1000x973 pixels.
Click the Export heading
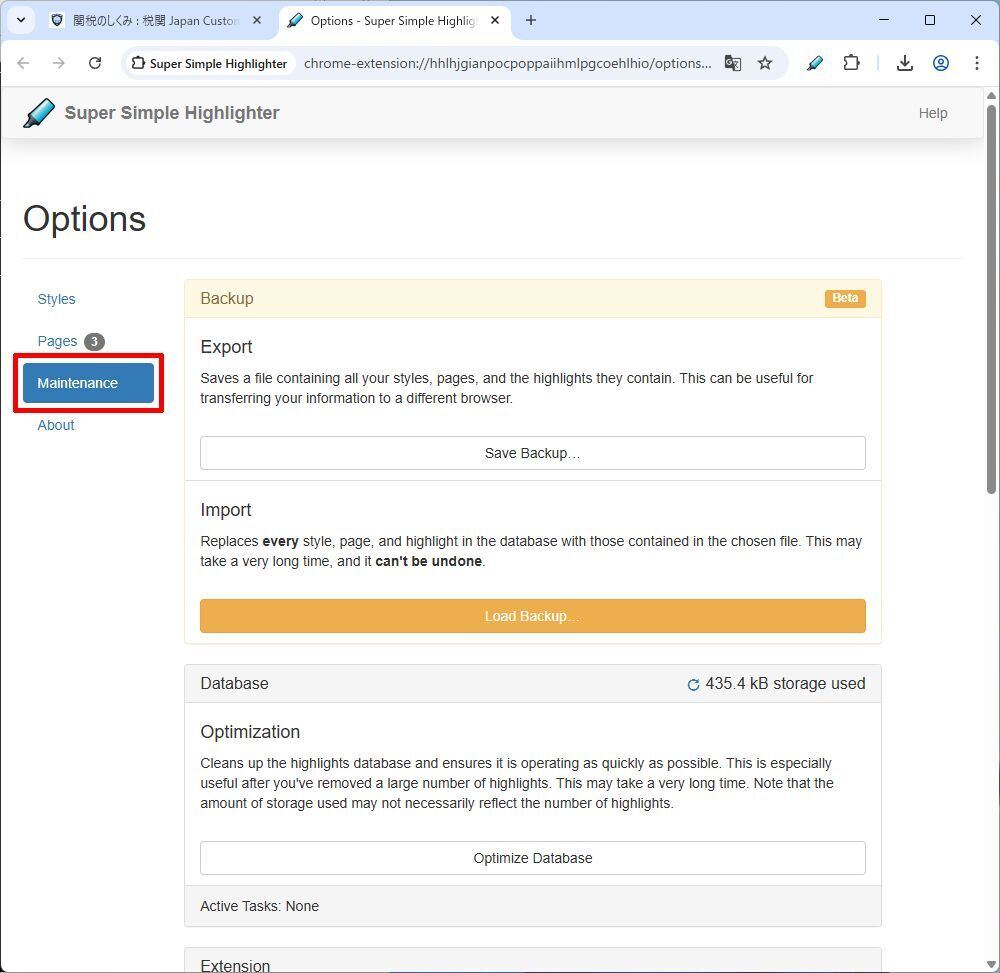[226, 347]
